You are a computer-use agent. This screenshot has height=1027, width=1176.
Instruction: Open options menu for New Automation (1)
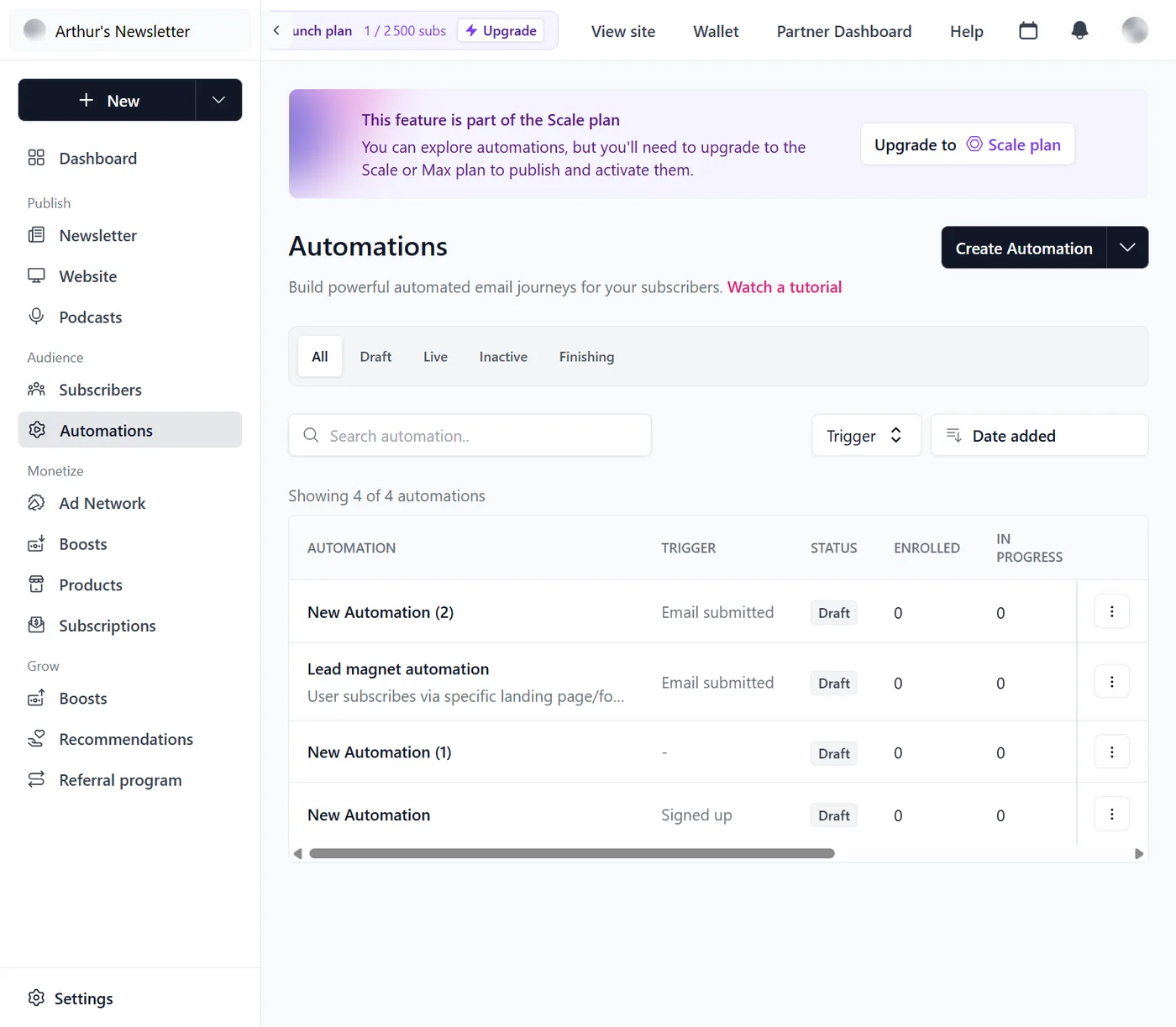1111,752
